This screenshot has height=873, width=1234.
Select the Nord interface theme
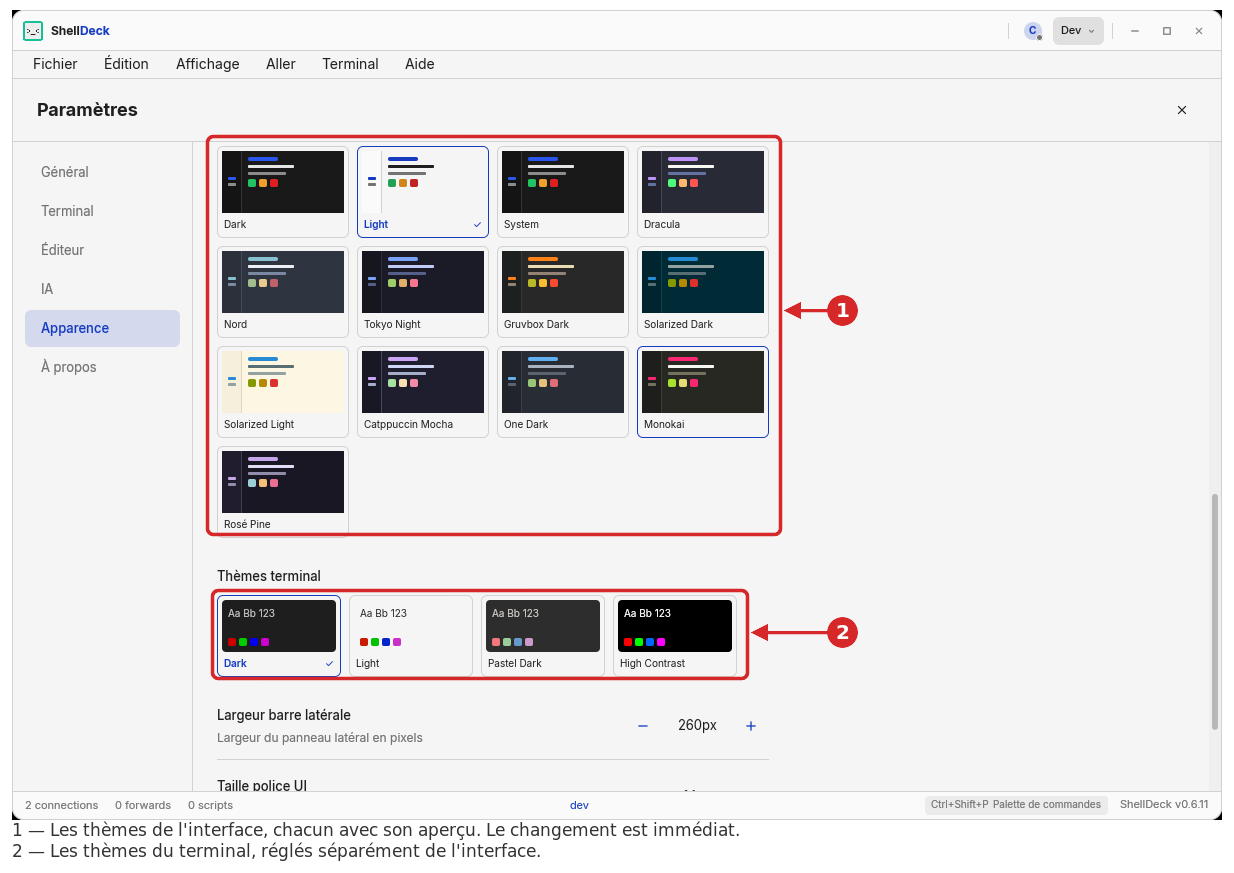[x=283, y=292]
